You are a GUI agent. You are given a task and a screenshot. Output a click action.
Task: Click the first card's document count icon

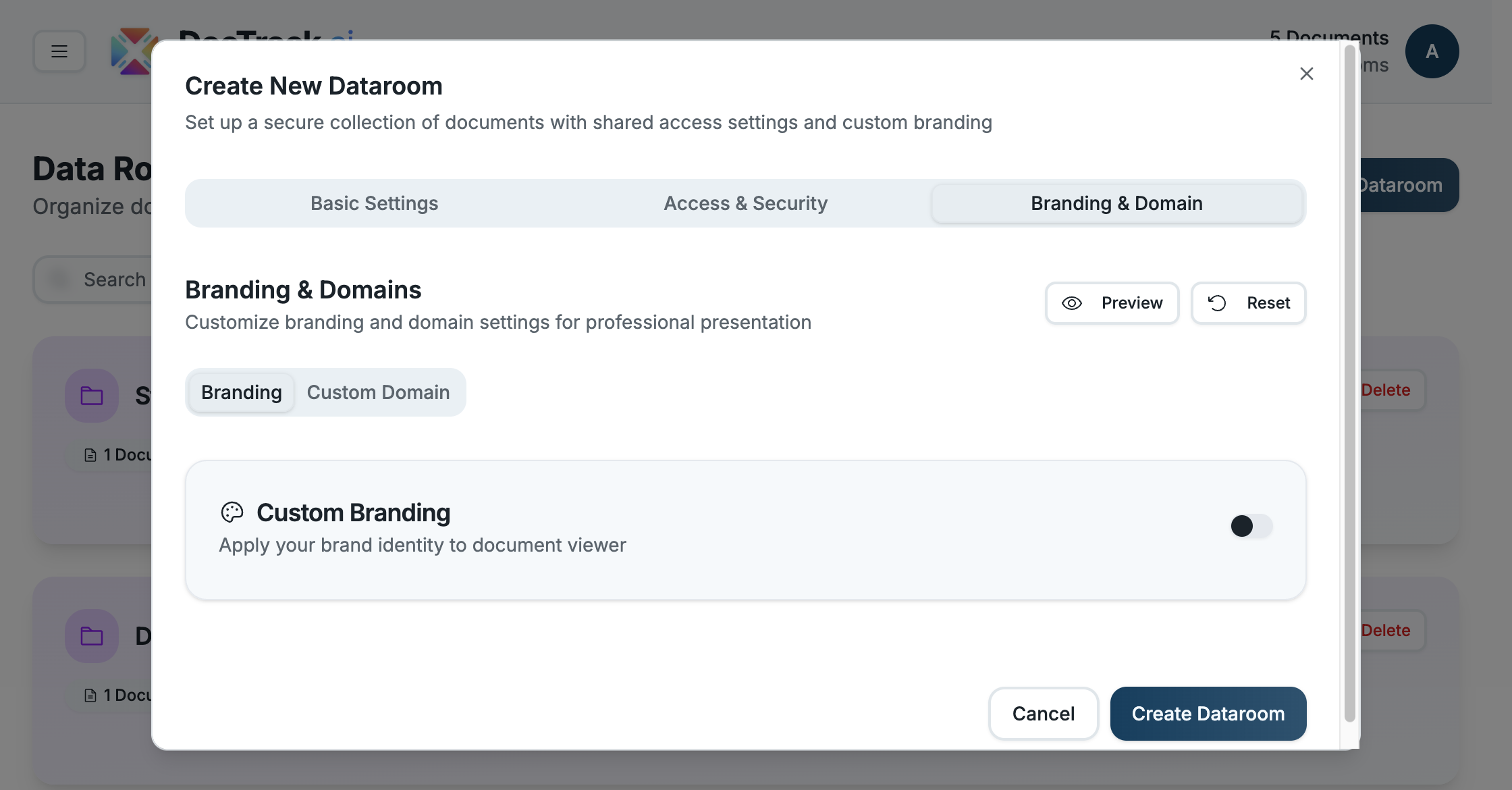[x=90, y=455]
